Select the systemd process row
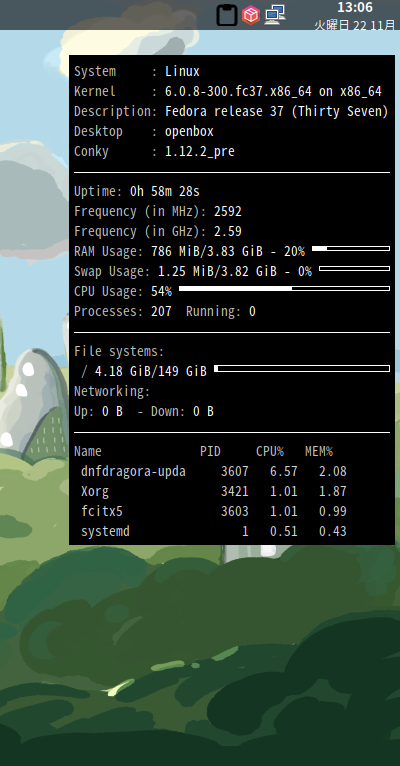This screenshot has height=766, width=400. (214, 532)
